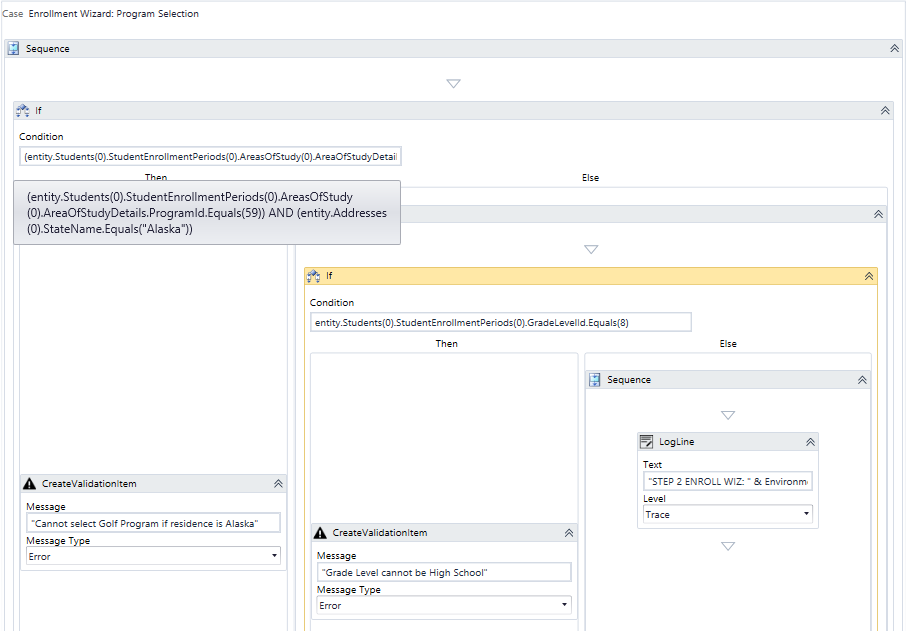Select the Else label of the outer If
Viewport: 908px width, 631px height.
[590, 177]
